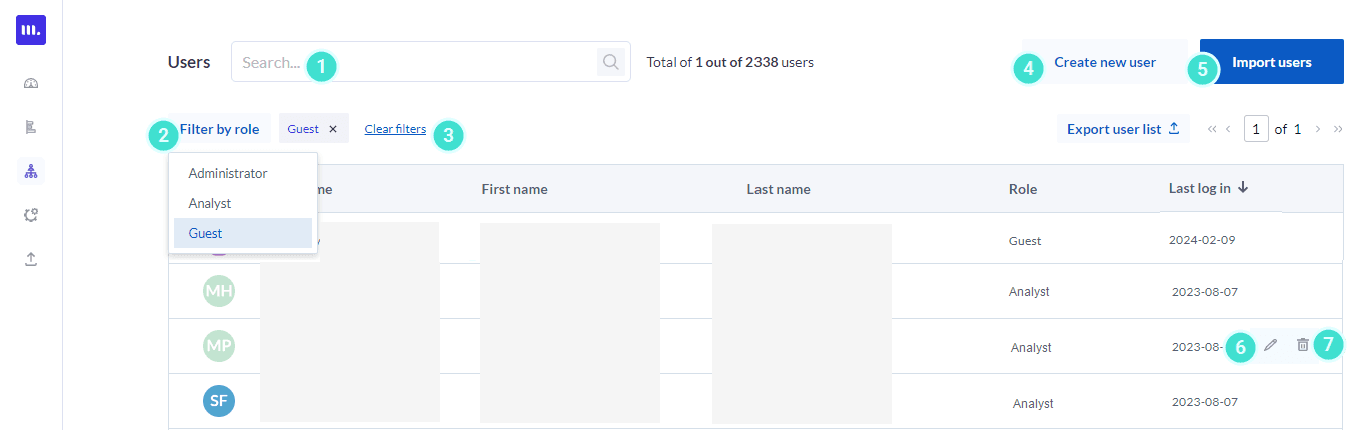Click the Guest role cell in first row

1025,241
